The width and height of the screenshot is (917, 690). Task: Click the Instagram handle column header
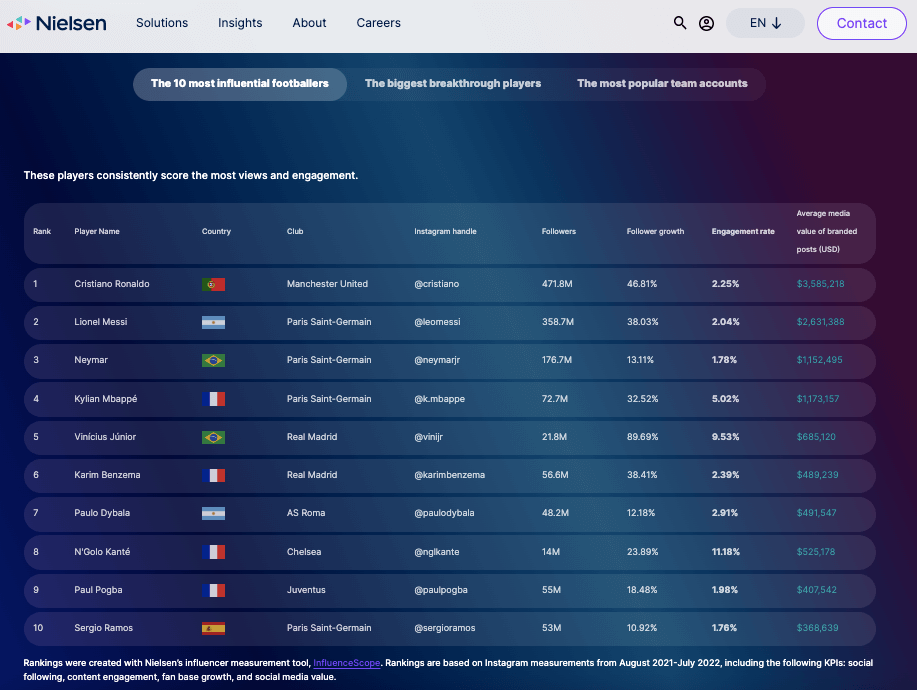(445, 232)
